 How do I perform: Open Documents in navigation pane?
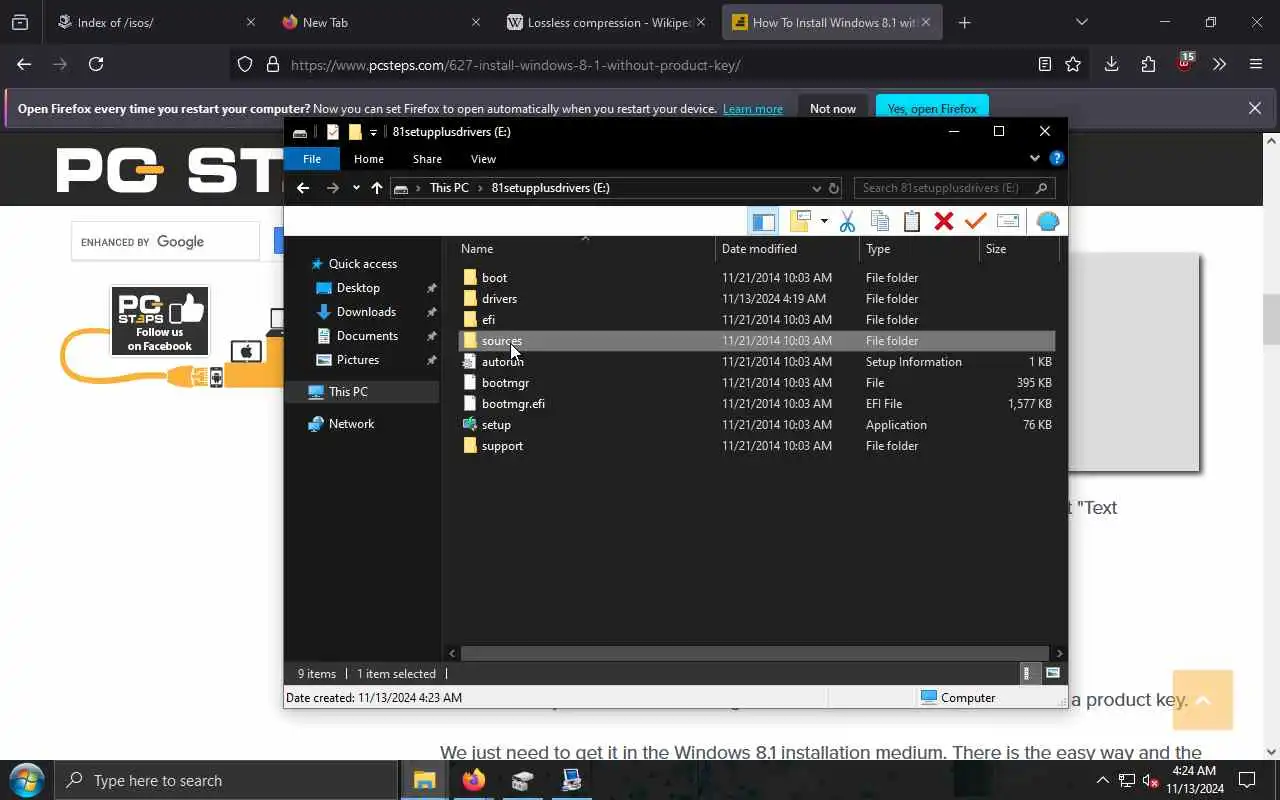click(367, 336)
